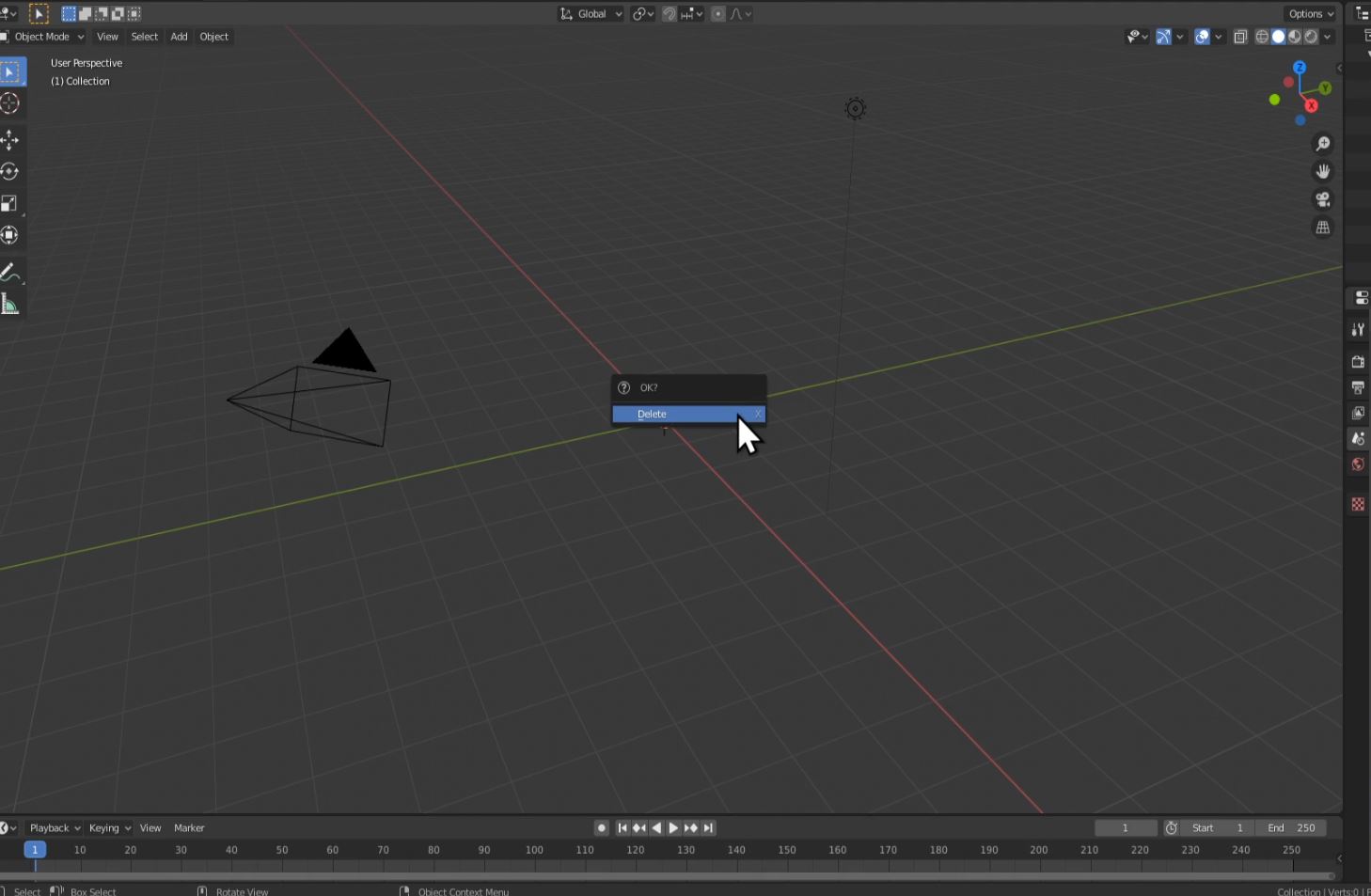Open the Select menu
The height and width of the screenshot is (896, 1371).
(145, 37)
